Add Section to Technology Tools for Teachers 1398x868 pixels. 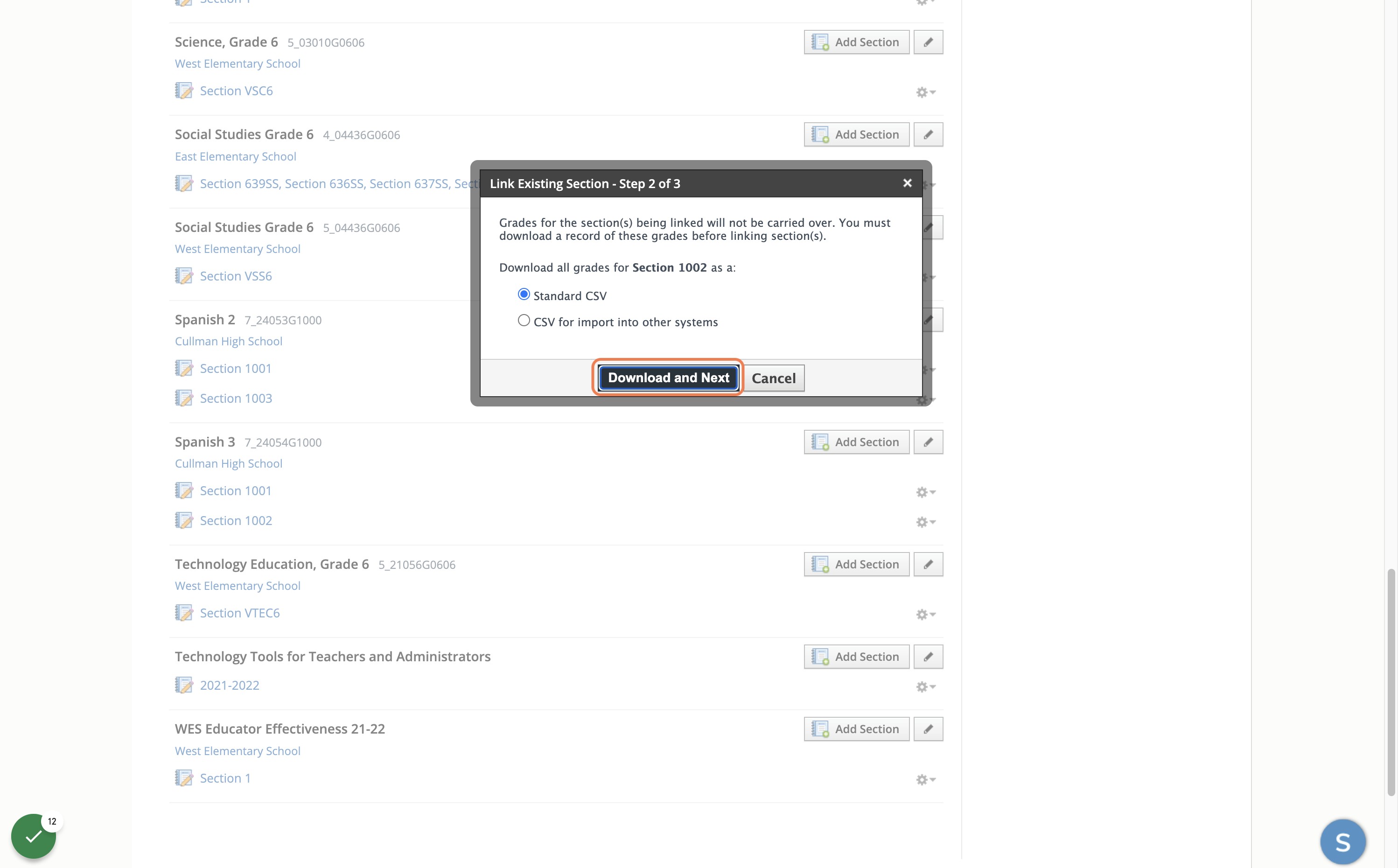[x=856, y=657]
